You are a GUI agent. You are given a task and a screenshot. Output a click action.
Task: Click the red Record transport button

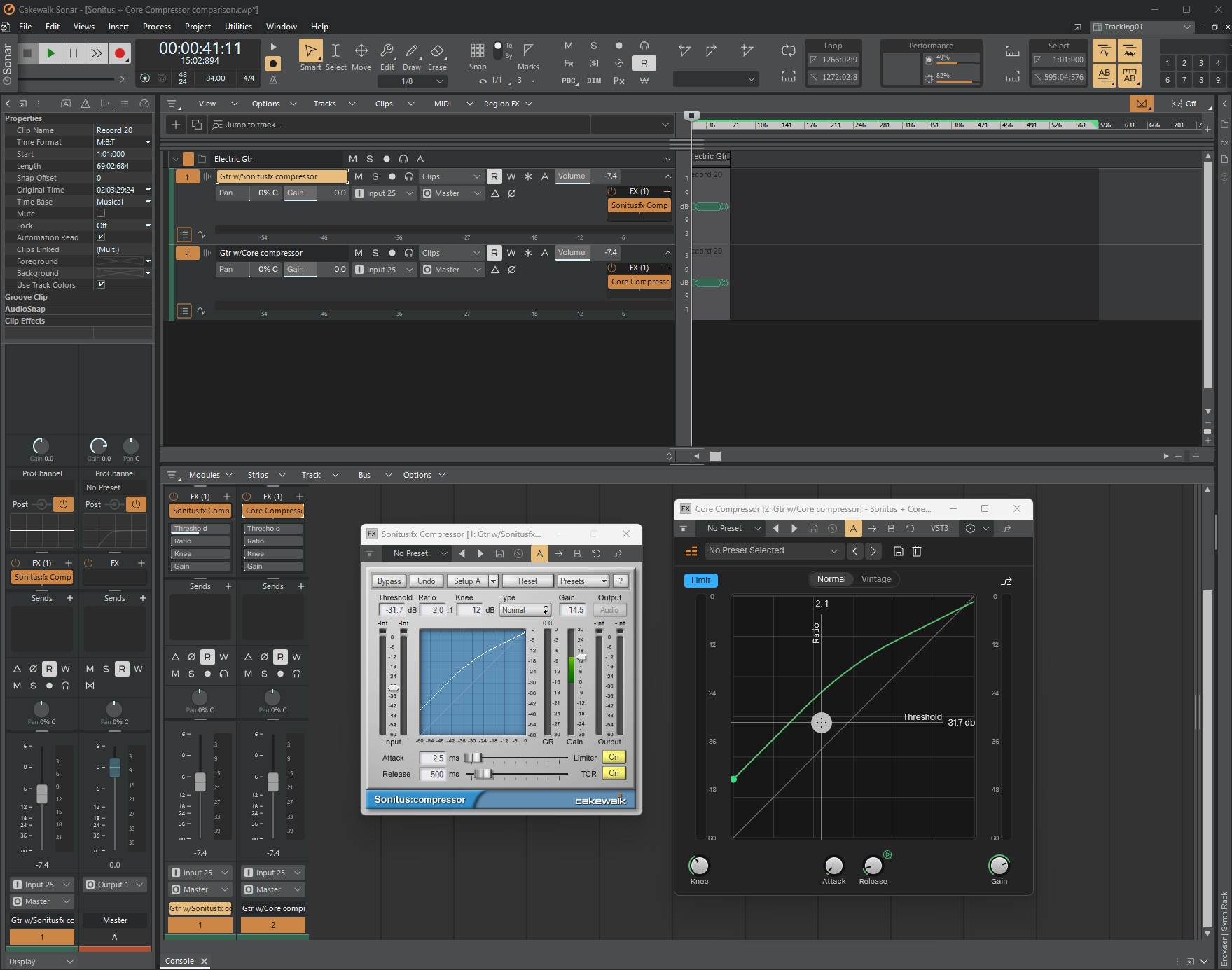[120, 53]
